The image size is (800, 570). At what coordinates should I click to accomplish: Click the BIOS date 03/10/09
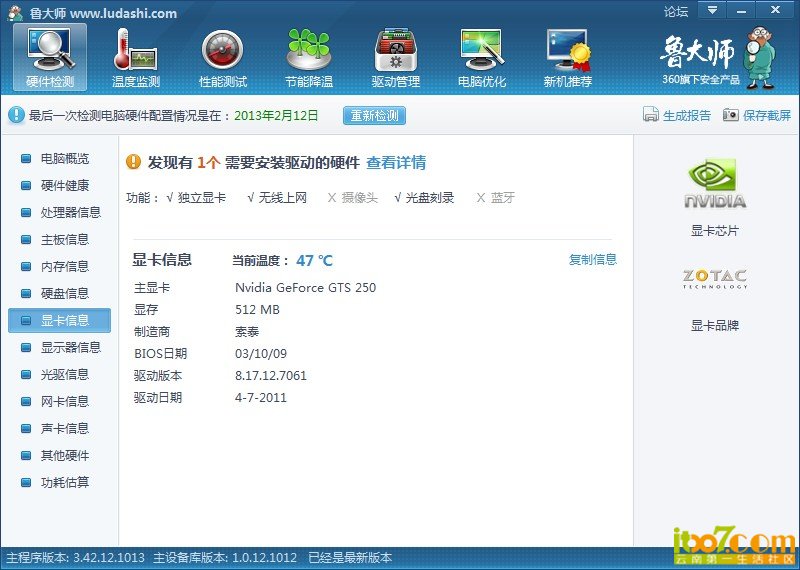click(261, 354)
